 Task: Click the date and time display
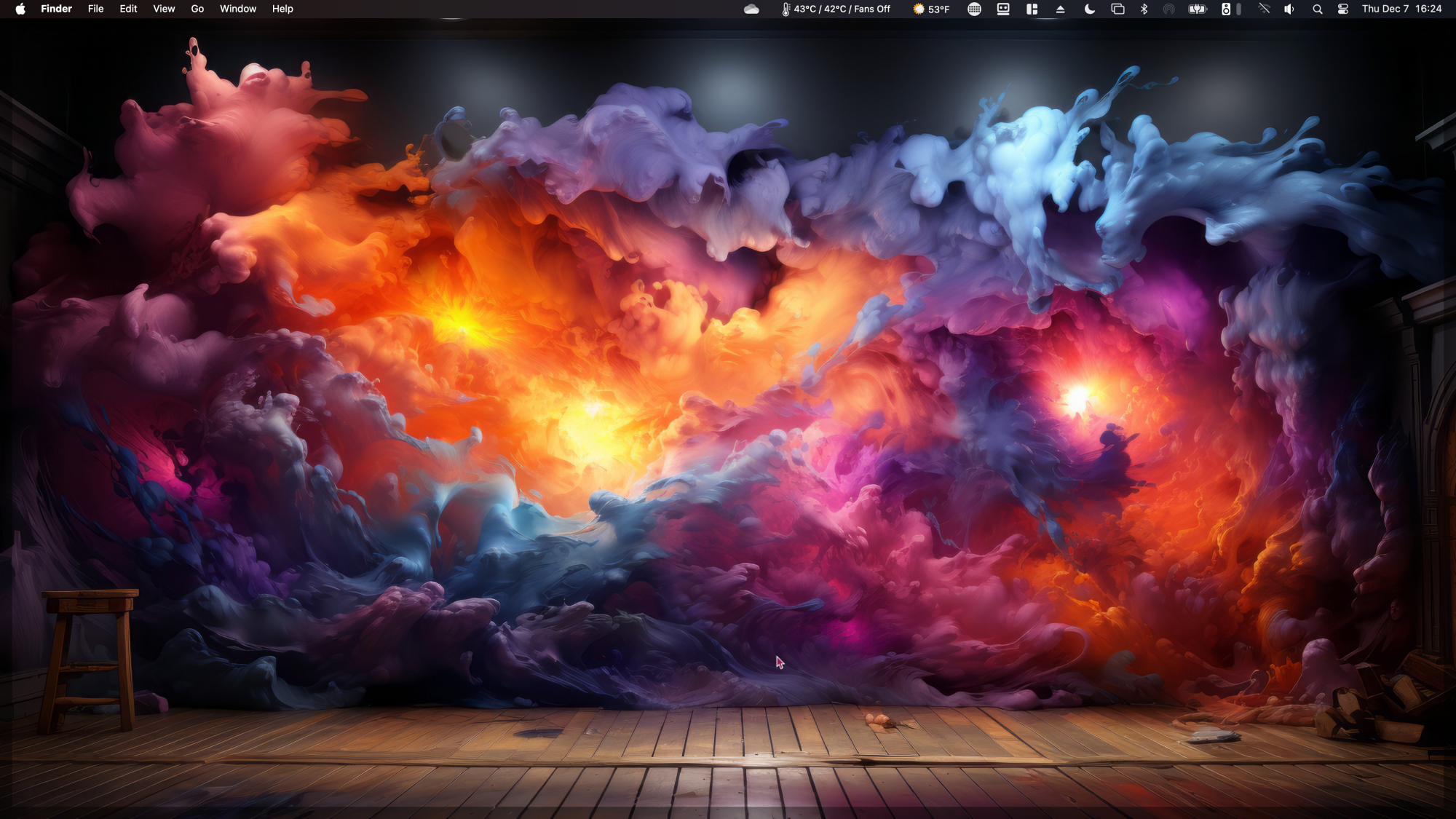coord(1401,9)
